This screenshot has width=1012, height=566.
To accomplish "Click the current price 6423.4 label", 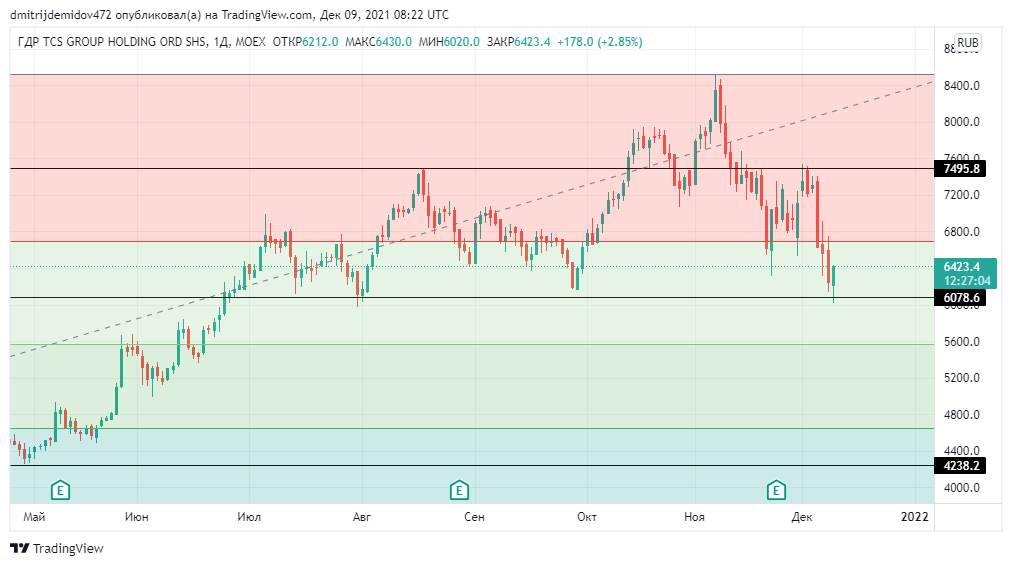I will (x=962, y=267).
